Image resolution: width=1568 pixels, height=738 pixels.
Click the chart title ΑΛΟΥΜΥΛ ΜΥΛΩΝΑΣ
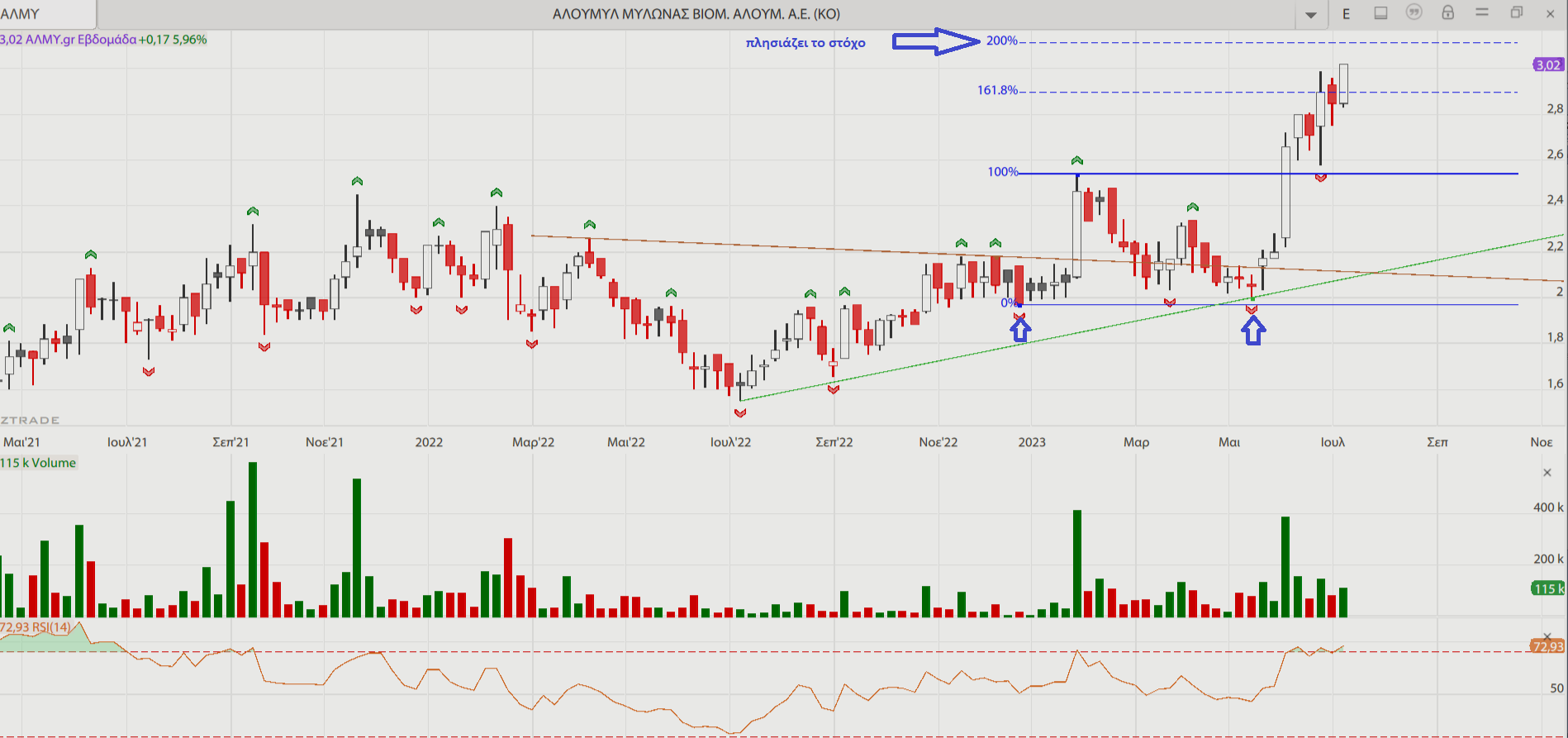[696, 14]
